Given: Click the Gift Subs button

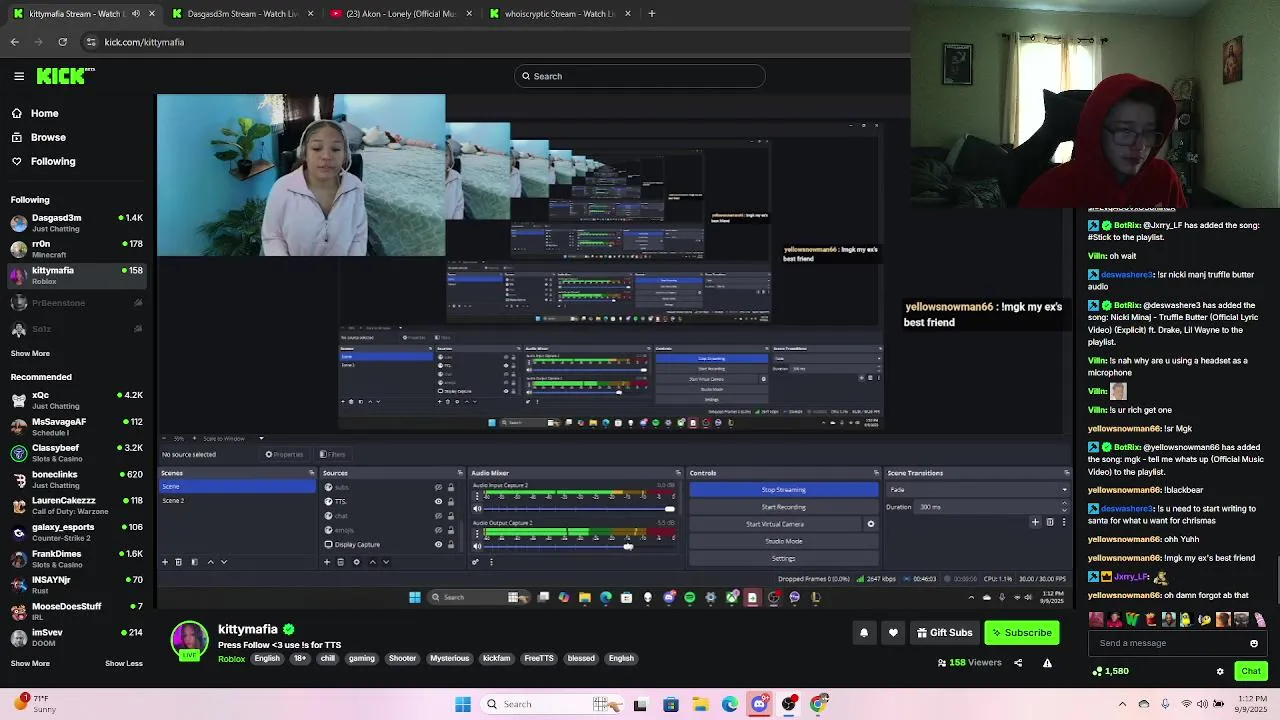Looking at the screenshot, I should click(944, 633).
